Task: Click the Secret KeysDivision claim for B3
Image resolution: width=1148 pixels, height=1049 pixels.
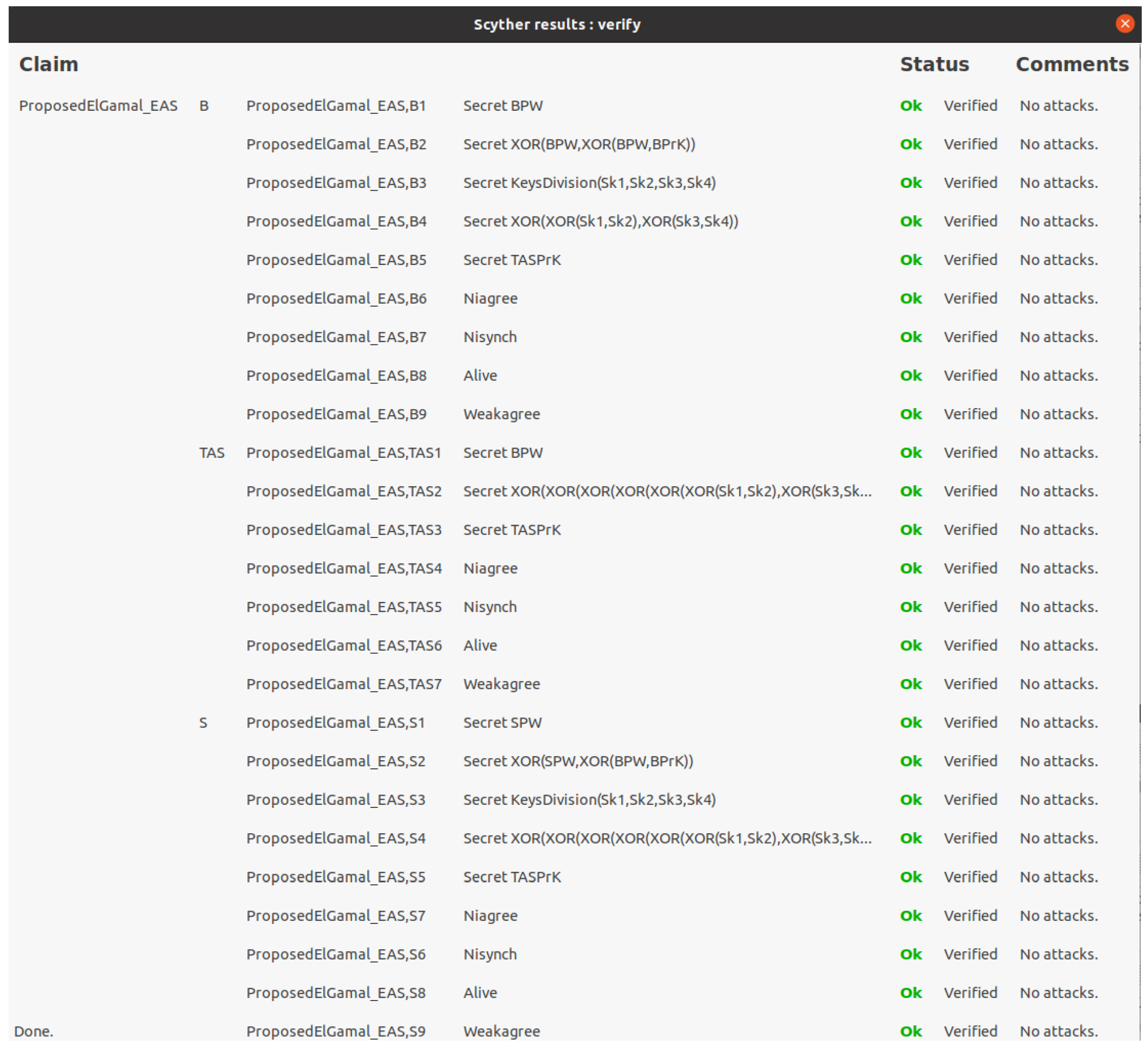Action: pos(589,183)
